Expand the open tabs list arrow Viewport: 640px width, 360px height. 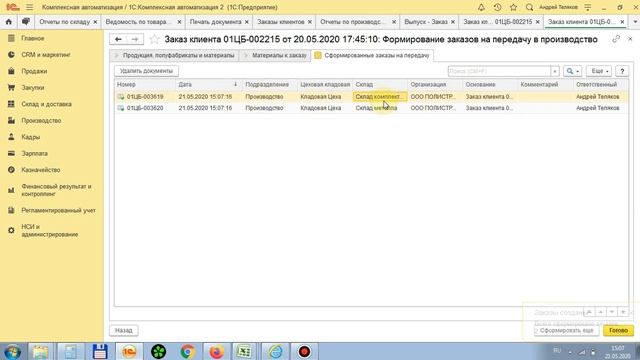(636, 22)
